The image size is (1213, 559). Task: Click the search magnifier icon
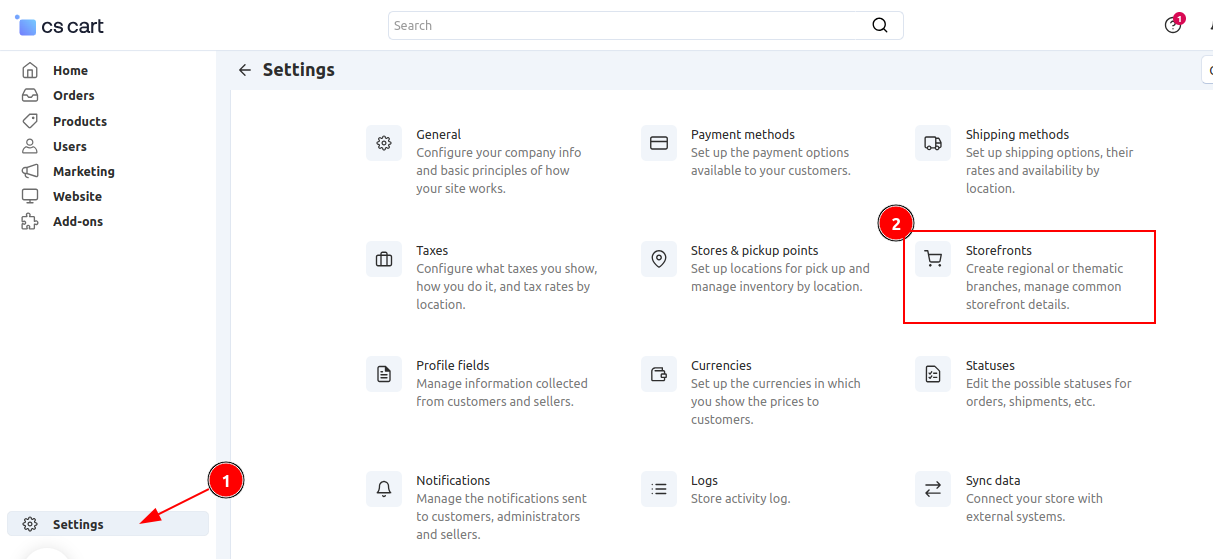(880, 25)
